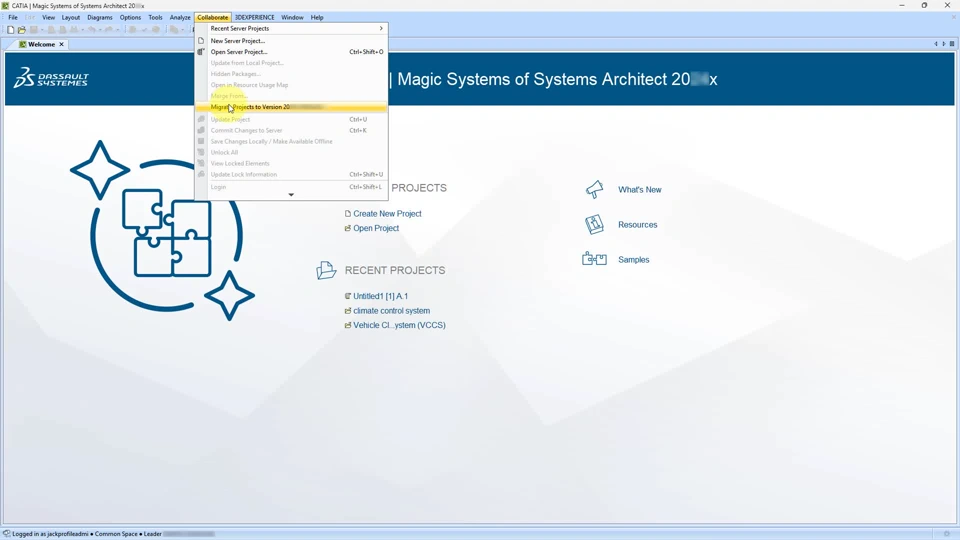Click the Update Project menu icon
The image size is (960, 540).
201,119
